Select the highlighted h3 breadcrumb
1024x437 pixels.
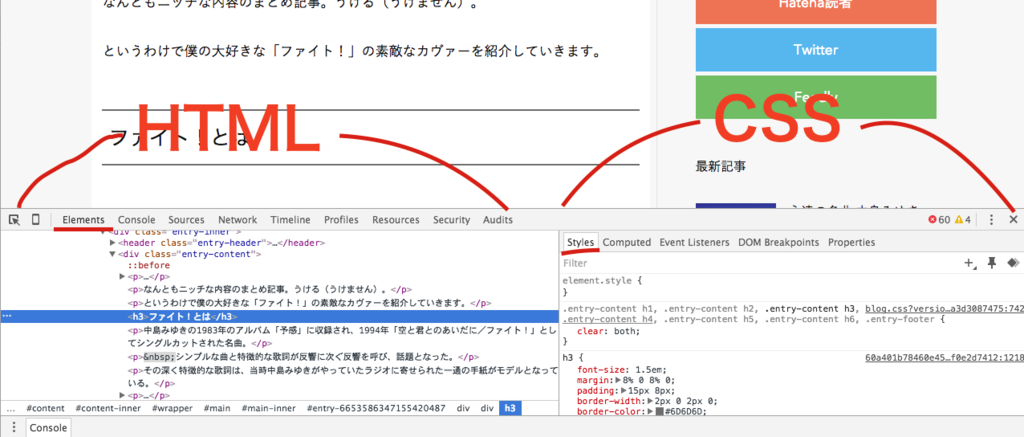[x=511, y=408]
